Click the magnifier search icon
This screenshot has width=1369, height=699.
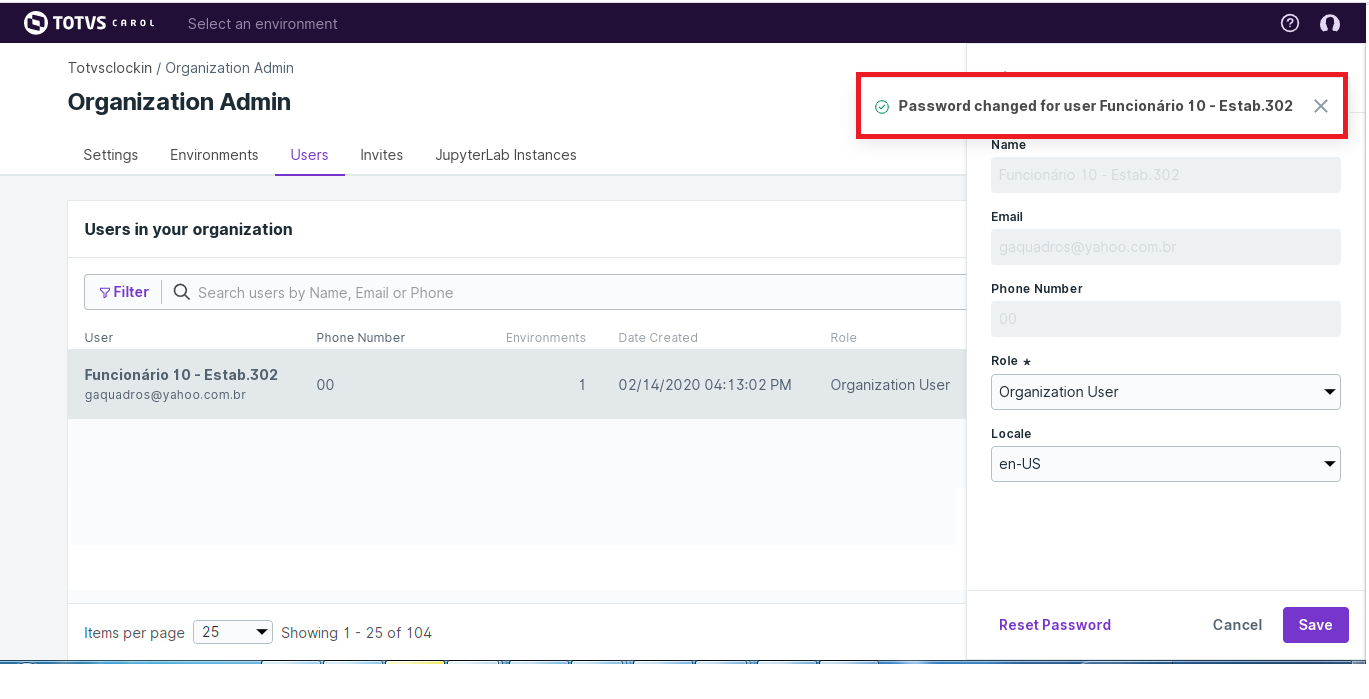point(182,292)
